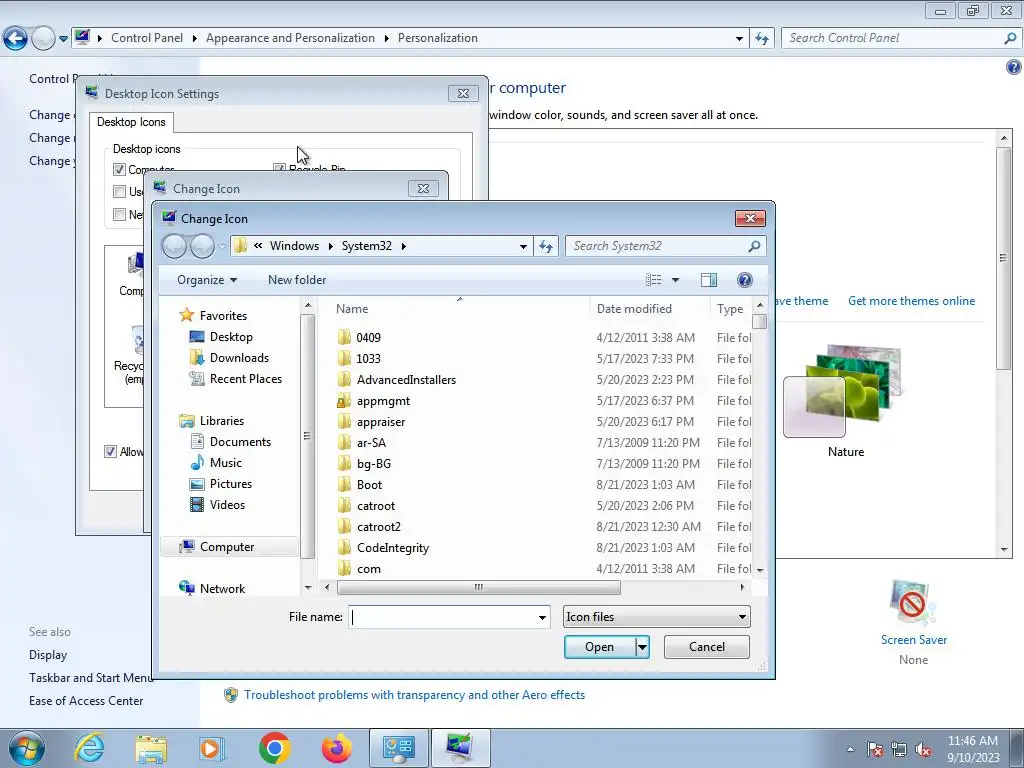Select the CodeIntegrity folder
This screenshot has height=768, width=1024.
pyautogui.click(x=392, y=547)
